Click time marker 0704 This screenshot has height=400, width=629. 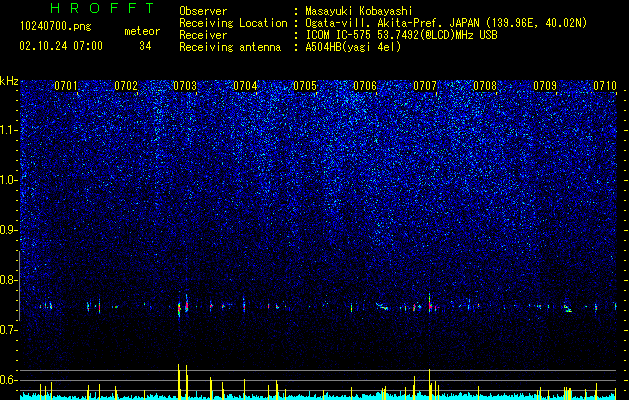[x=246, y=86]
